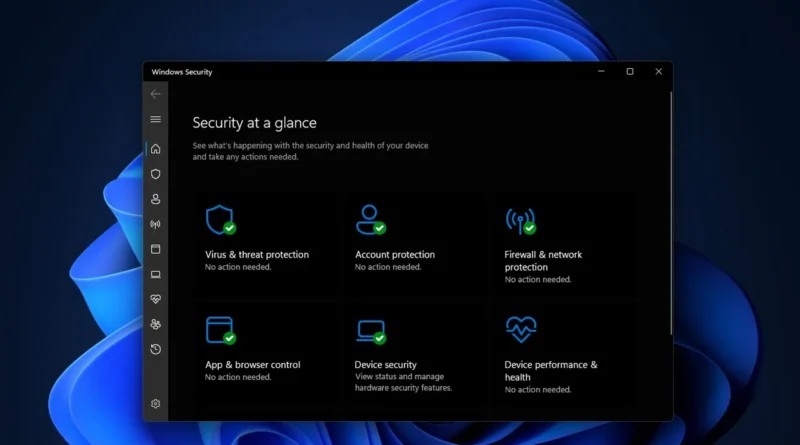Click the large laptop icon for Device security
This screenshot has height=445, width=800.
371,332
